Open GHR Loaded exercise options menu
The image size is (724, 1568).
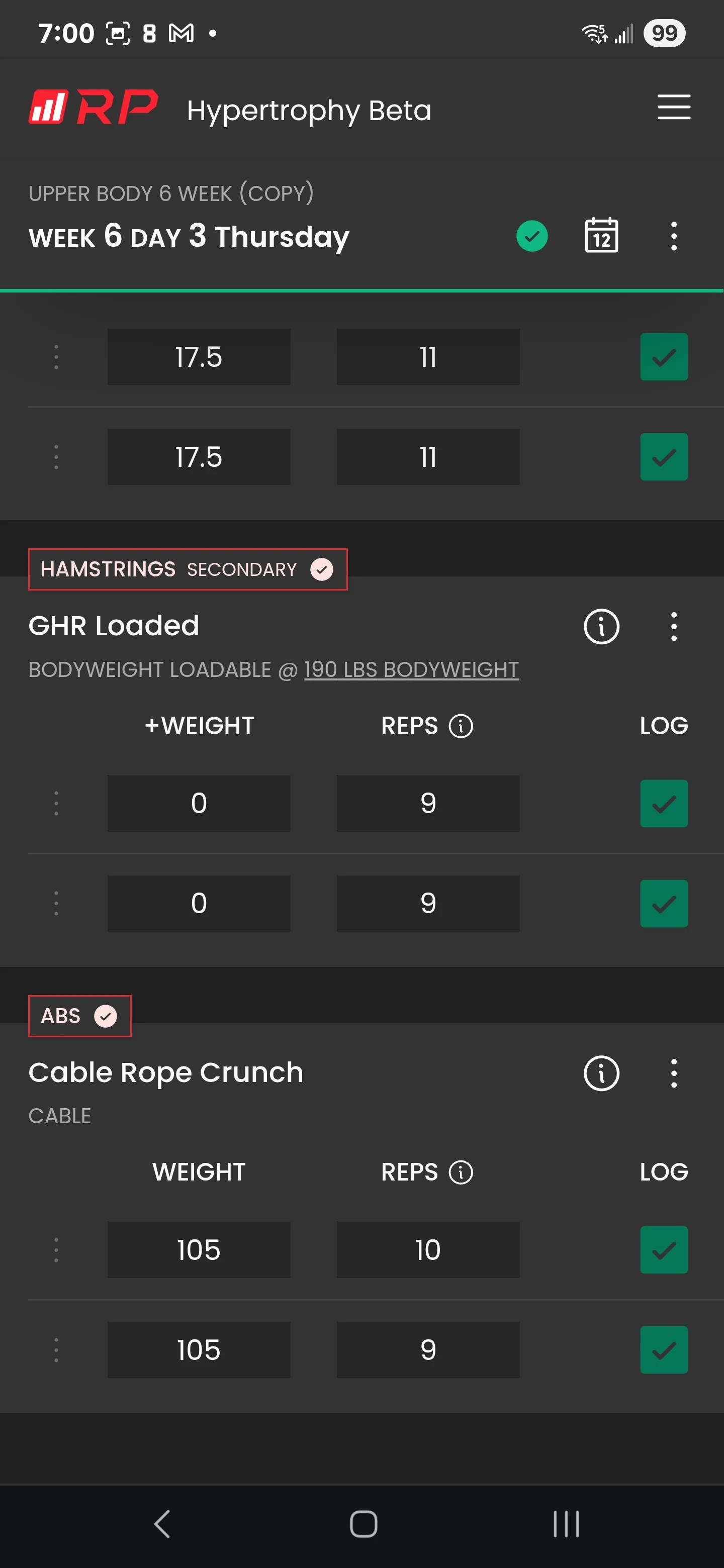pos(673,626)
